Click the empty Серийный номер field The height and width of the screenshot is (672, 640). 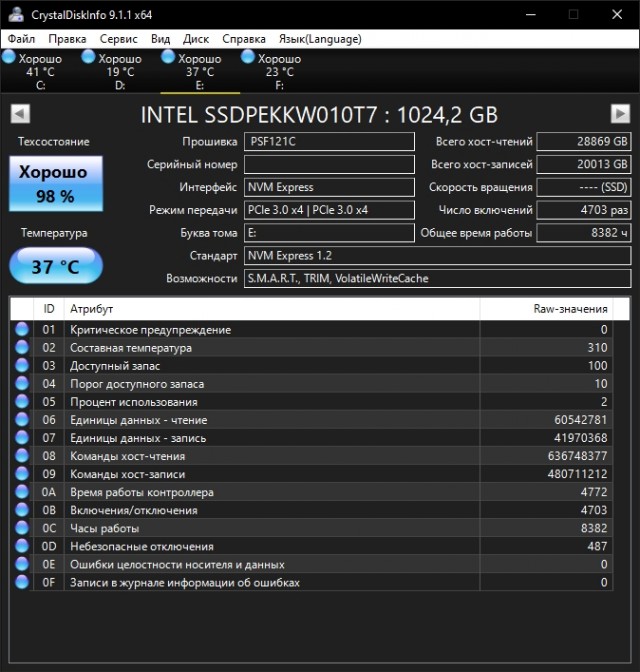pyautogui.click(x=329, y=164)
